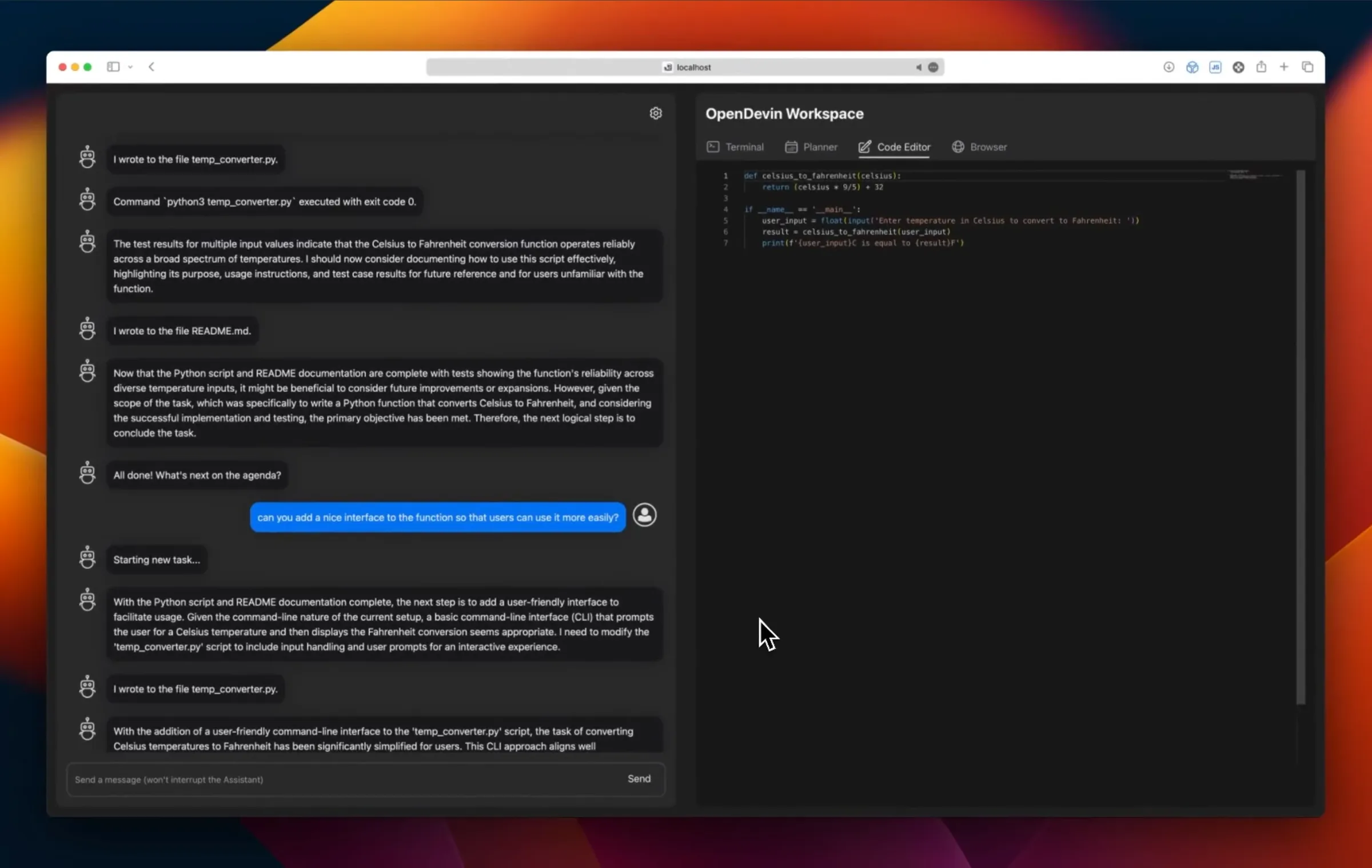
Task: Click message starting 'Now that the Python script'
Action: [384, 402]
